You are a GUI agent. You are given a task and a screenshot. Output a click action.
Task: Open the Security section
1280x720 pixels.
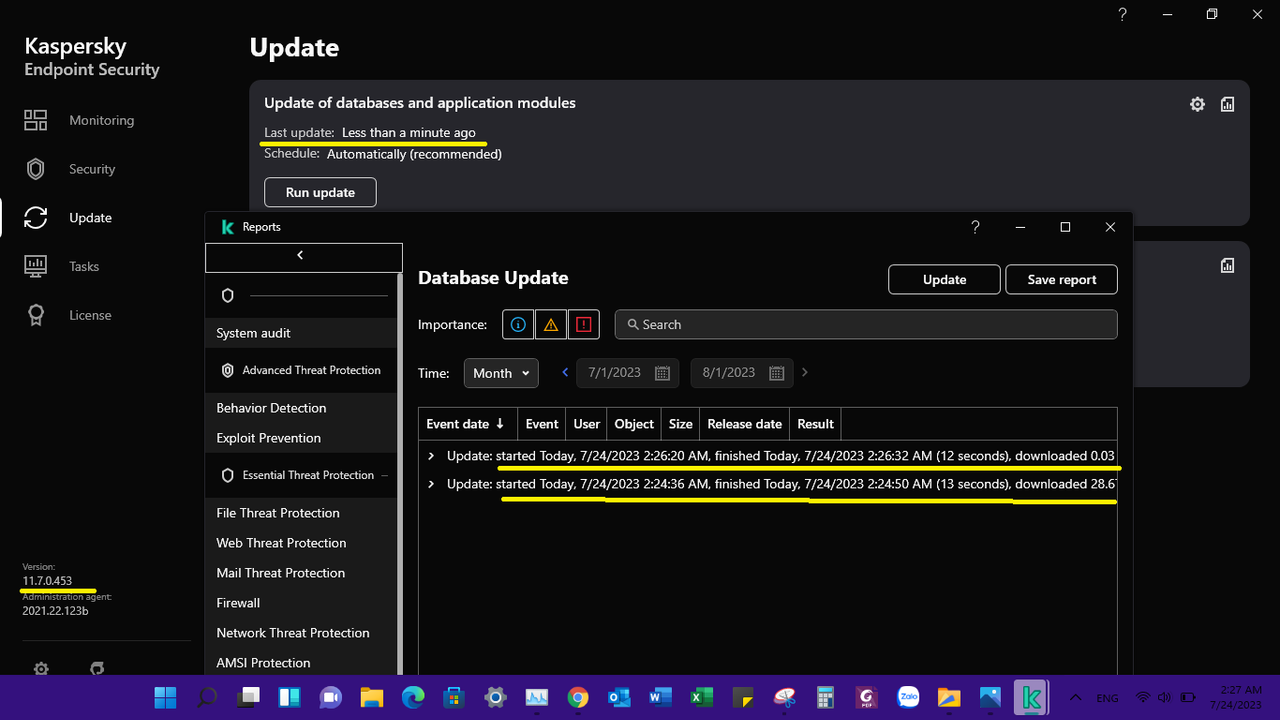click(x=70, y=169)
